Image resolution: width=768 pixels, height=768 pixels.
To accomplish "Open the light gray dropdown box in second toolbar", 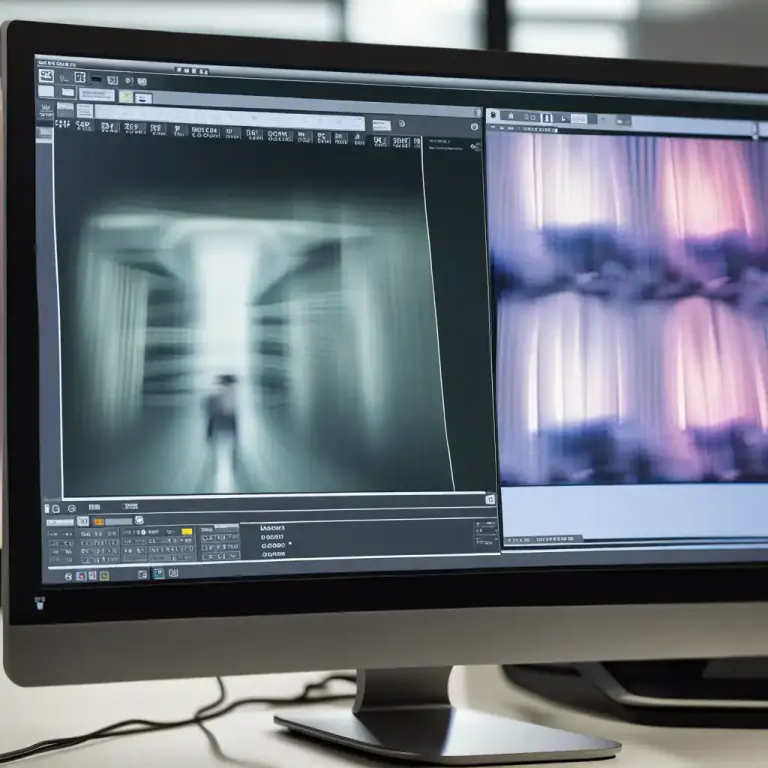I will tap(97, 95).
